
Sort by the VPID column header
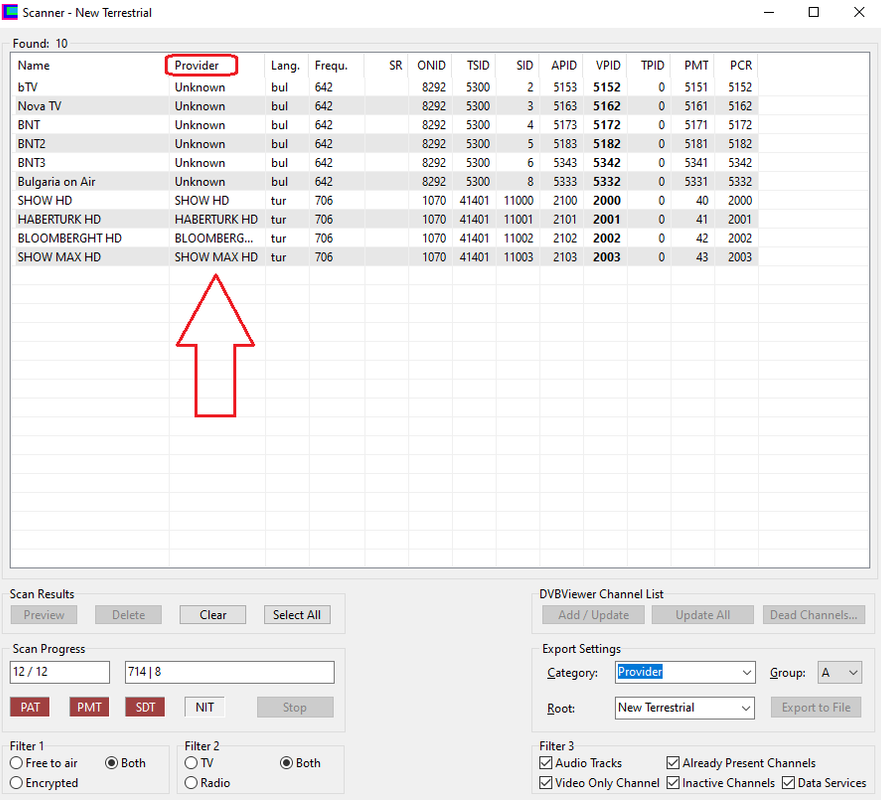[x=606, y=66]
